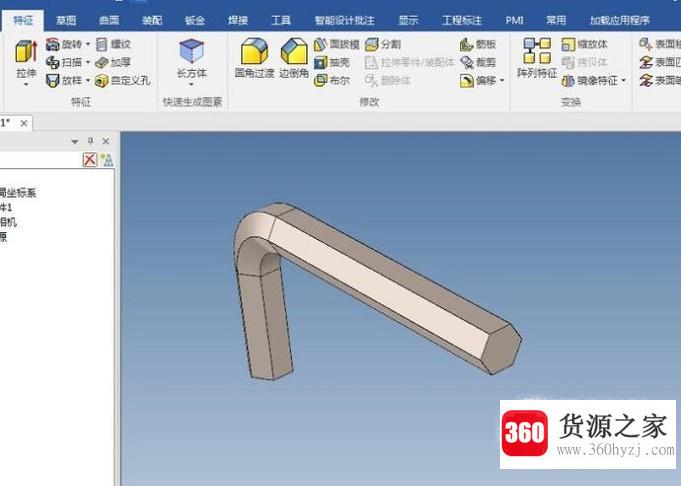Open the side panel options dropdown arrow
Screen dimensions: 681x486
point(75,141)
